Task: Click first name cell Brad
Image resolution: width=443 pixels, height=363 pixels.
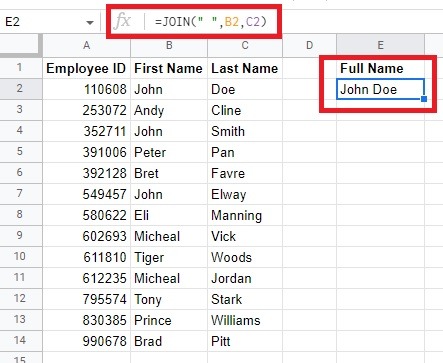Action: coord(169,341)
